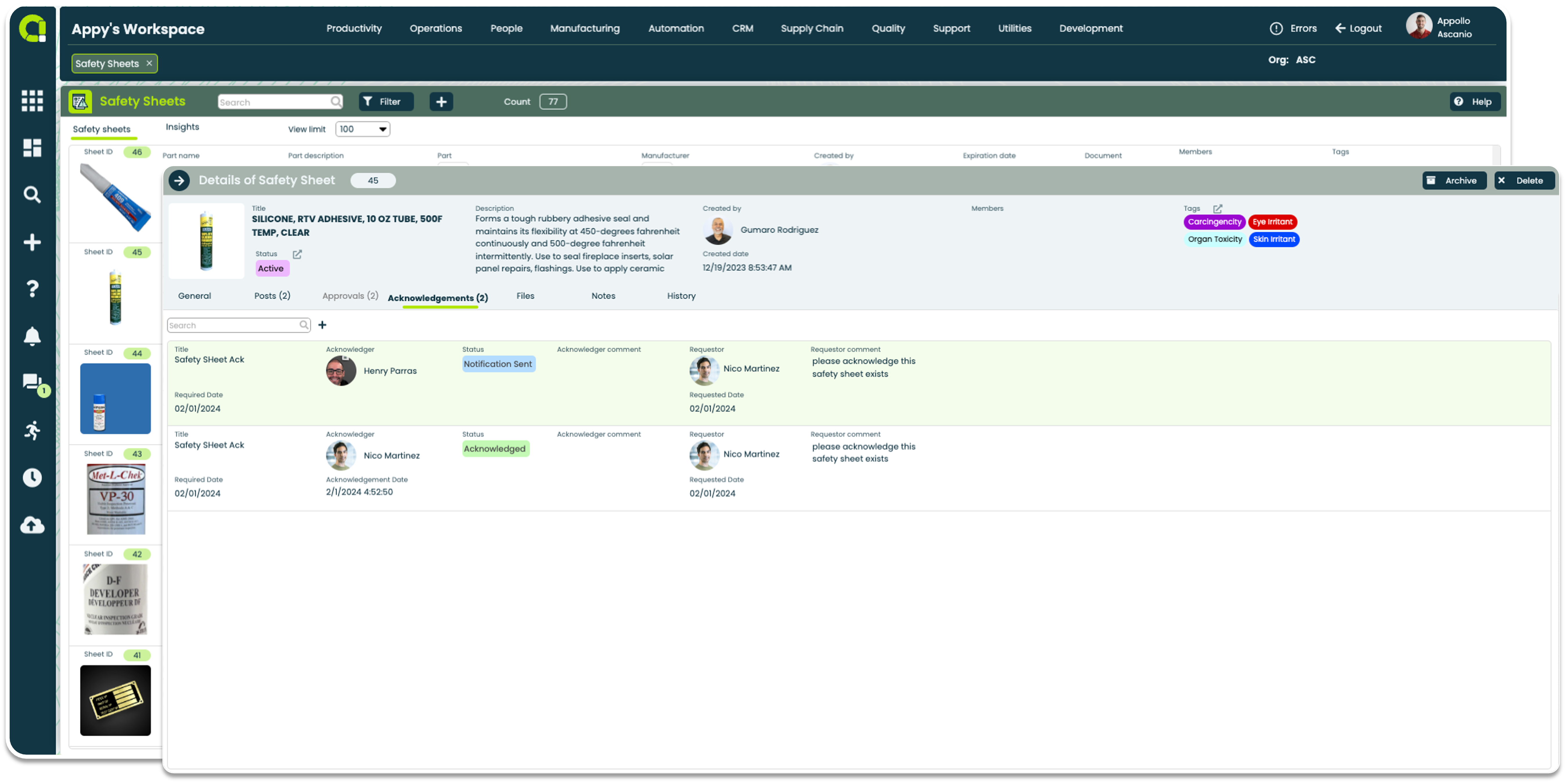Screen dimensions: 1566x784
Task: Select Sheet ID 46 glue tube thumbnail
Action: point(115,198)
